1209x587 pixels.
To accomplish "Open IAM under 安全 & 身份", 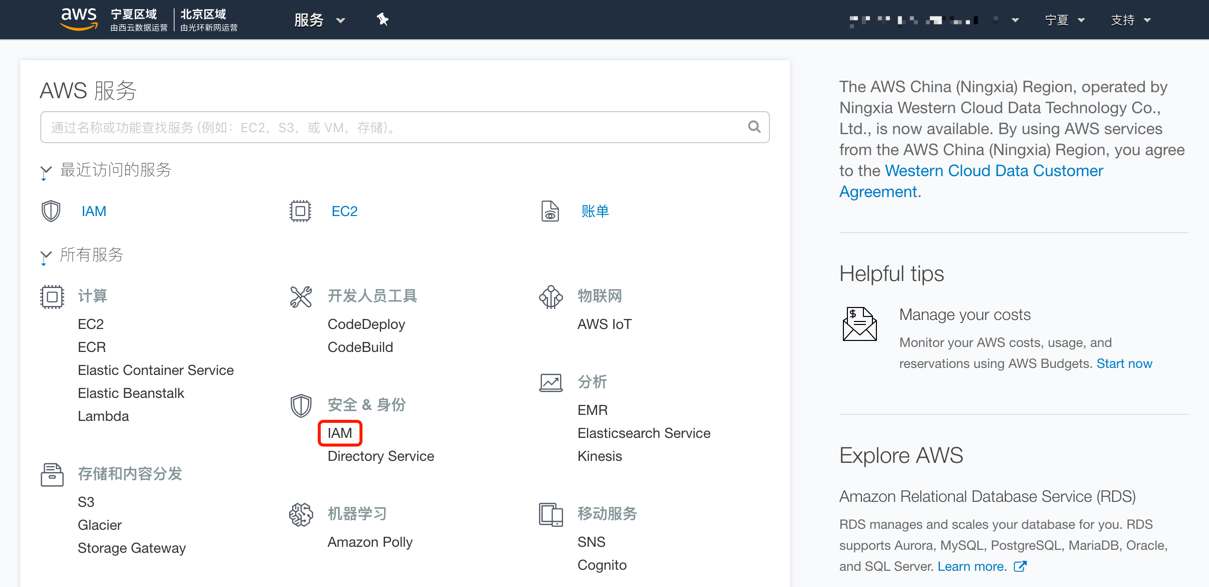I will point(340,433).
